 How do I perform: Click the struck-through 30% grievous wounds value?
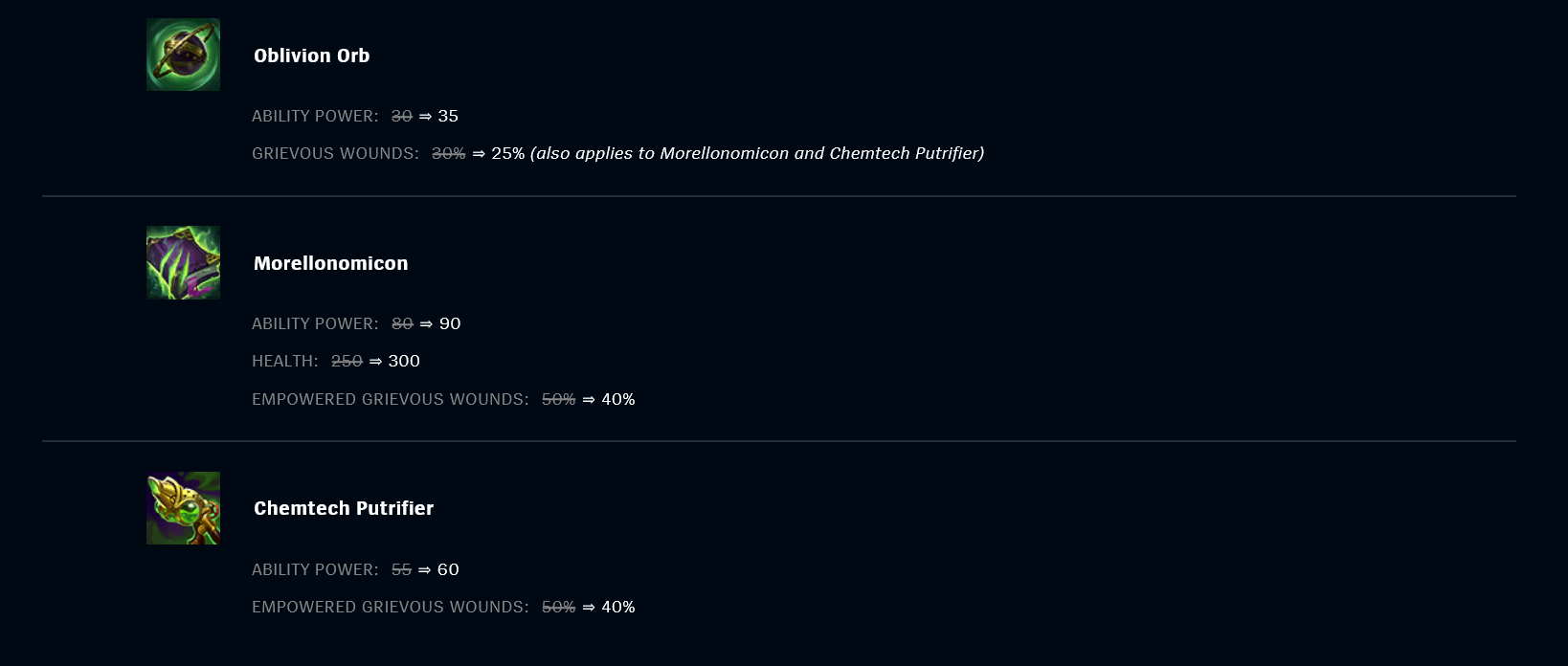point(448,153)
